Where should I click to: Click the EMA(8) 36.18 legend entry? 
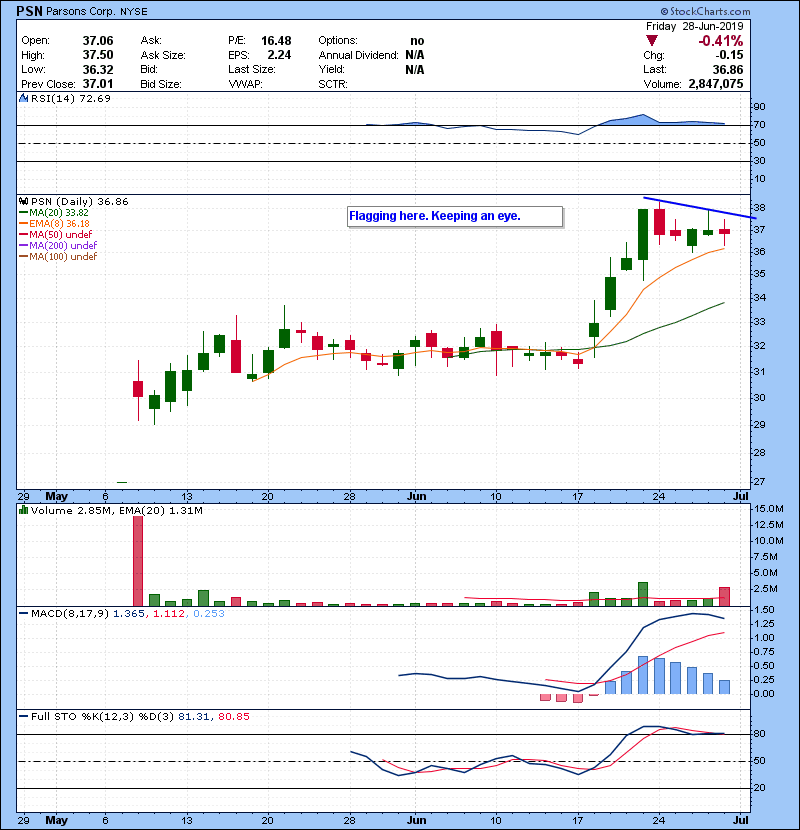(55, 224)
